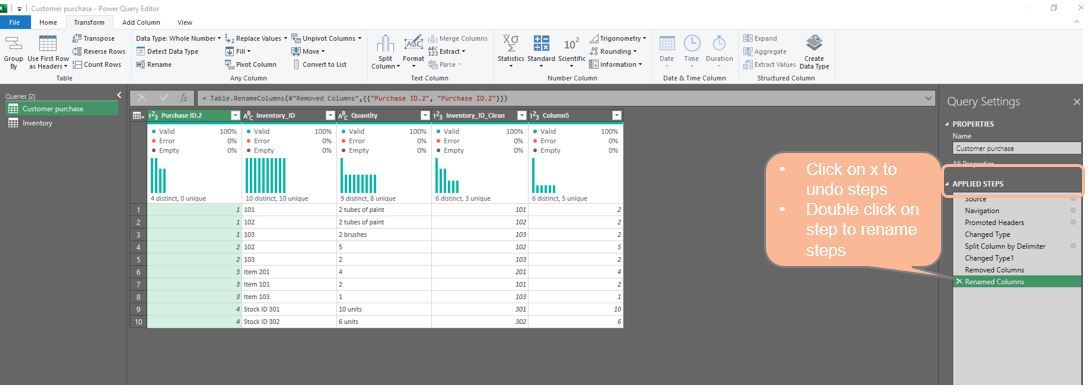Click the 'Stock ID 301' cell

pyautogui.click(x=288, y=310)
